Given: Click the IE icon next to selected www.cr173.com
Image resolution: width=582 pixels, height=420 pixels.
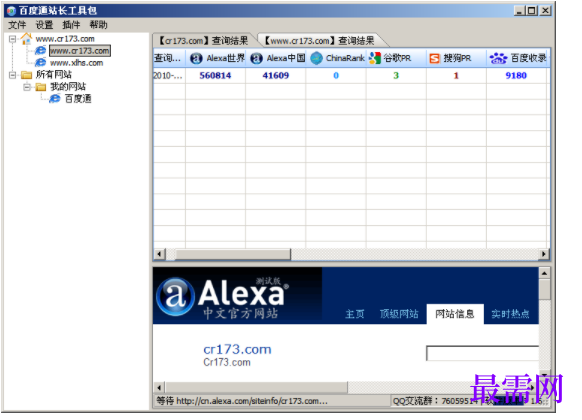Looking at the screenshot, I should [x=40, y=50].
